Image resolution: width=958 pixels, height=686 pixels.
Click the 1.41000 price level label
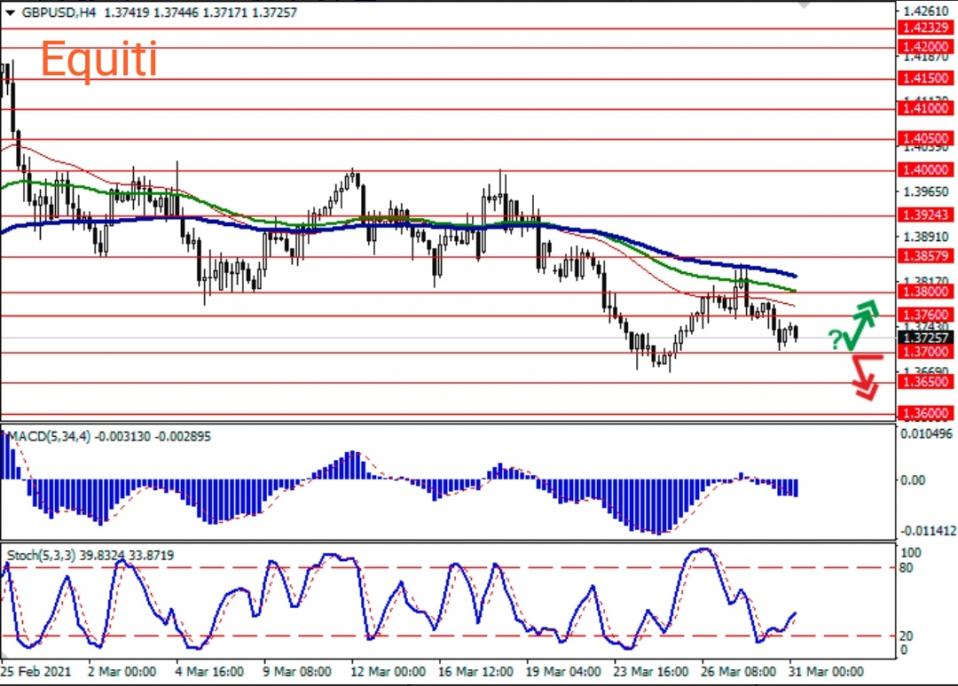click(x=926, y=109)
